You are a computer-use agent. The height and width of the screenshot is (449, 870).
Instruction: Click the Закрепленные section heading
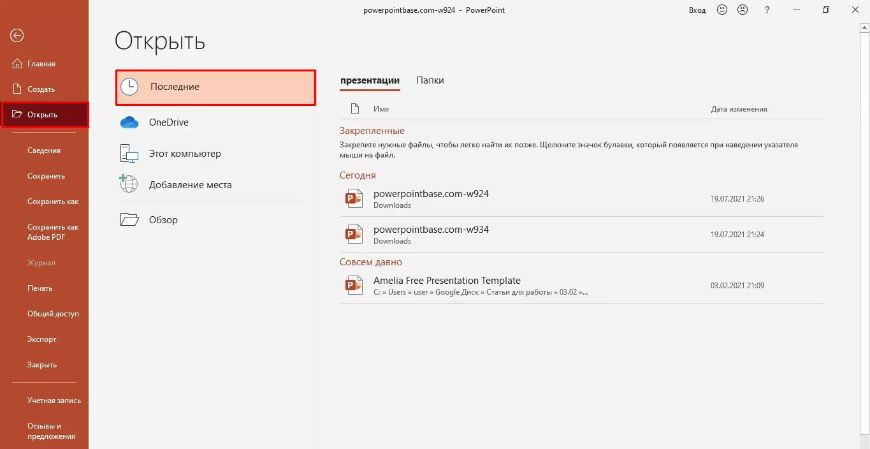click(x=372, y=131)
